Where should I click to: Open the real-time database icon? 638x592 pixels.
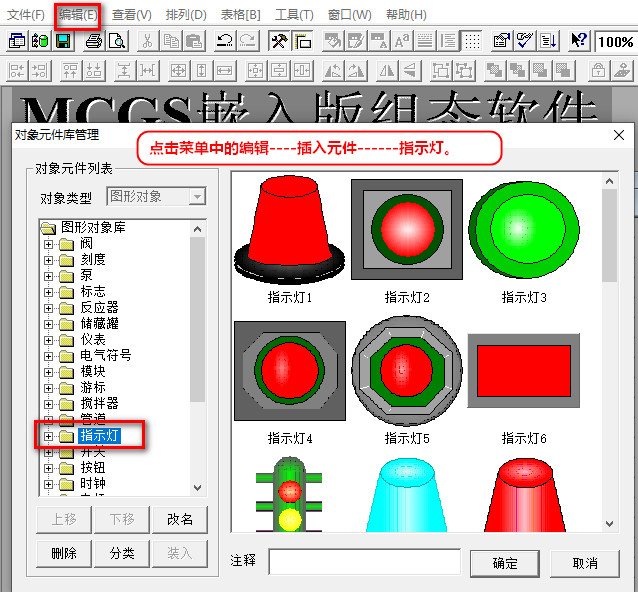40,41
